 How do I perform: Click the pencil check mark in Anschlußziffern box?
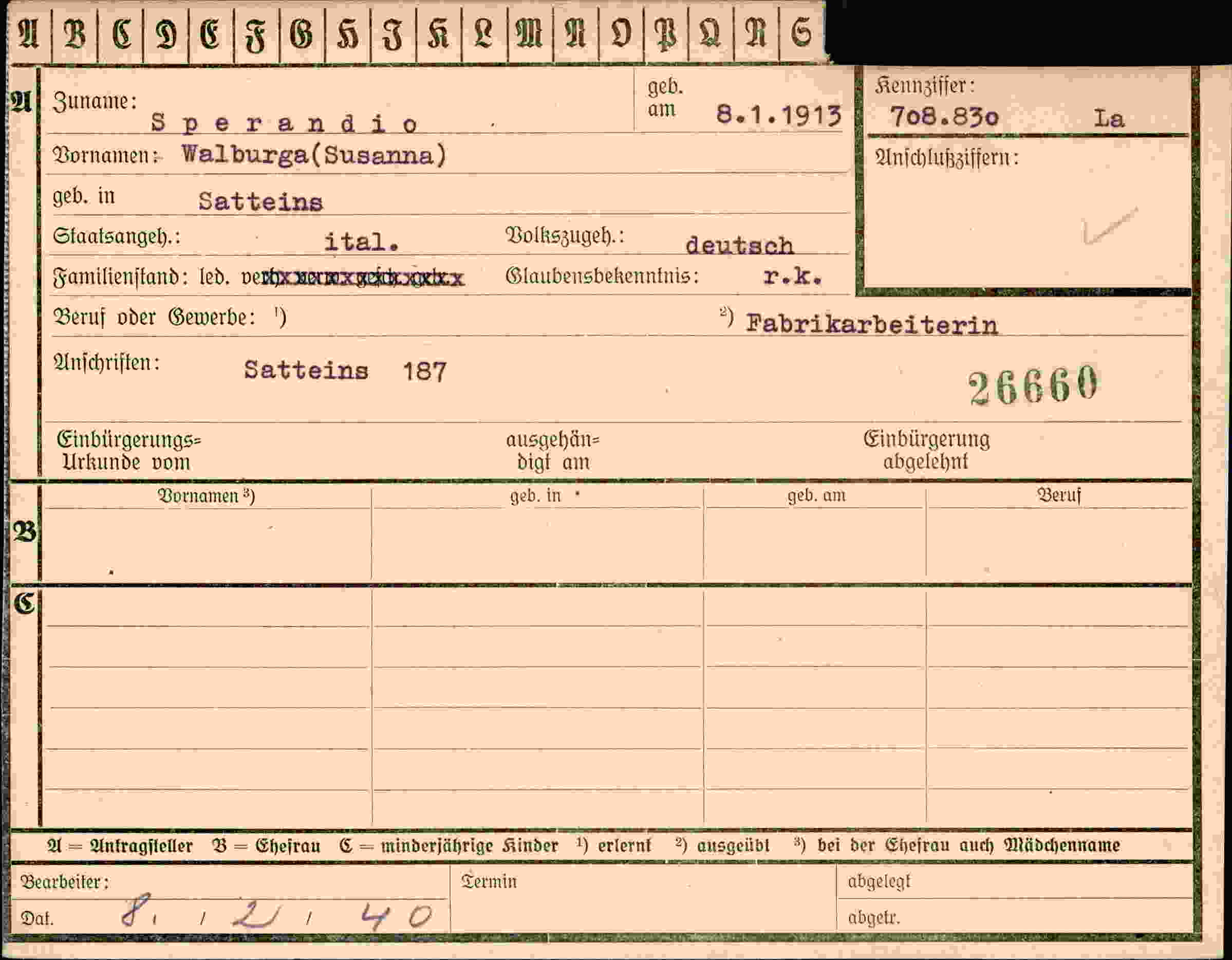[1110, 226]
